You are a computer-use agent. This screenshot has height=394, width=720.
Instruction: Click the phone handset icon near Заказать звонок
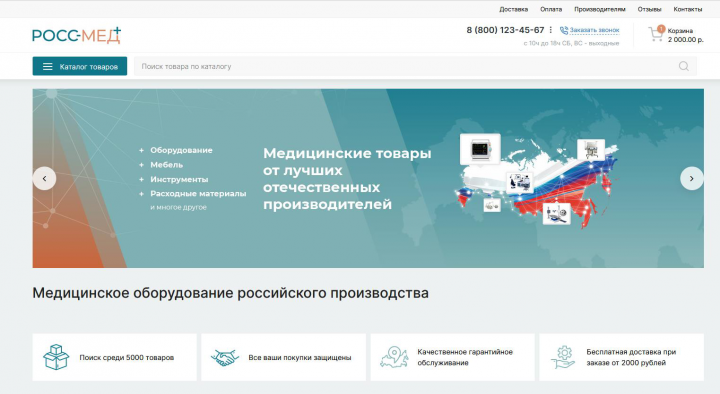pyautogui.click(x=564, y=30)
